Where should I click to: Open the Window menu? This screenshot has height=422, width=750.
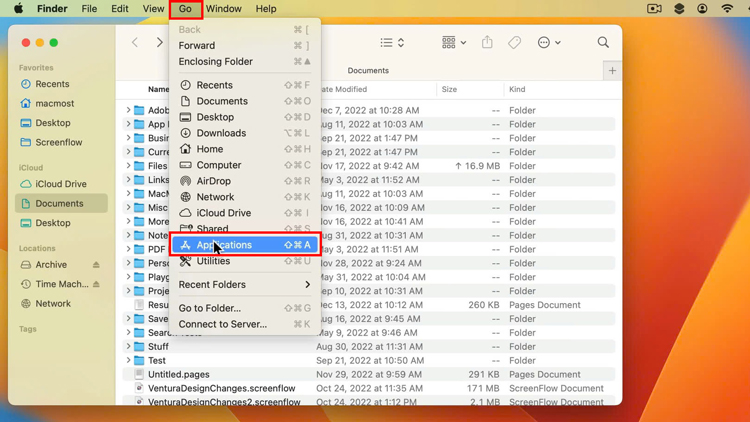point(223,9)
